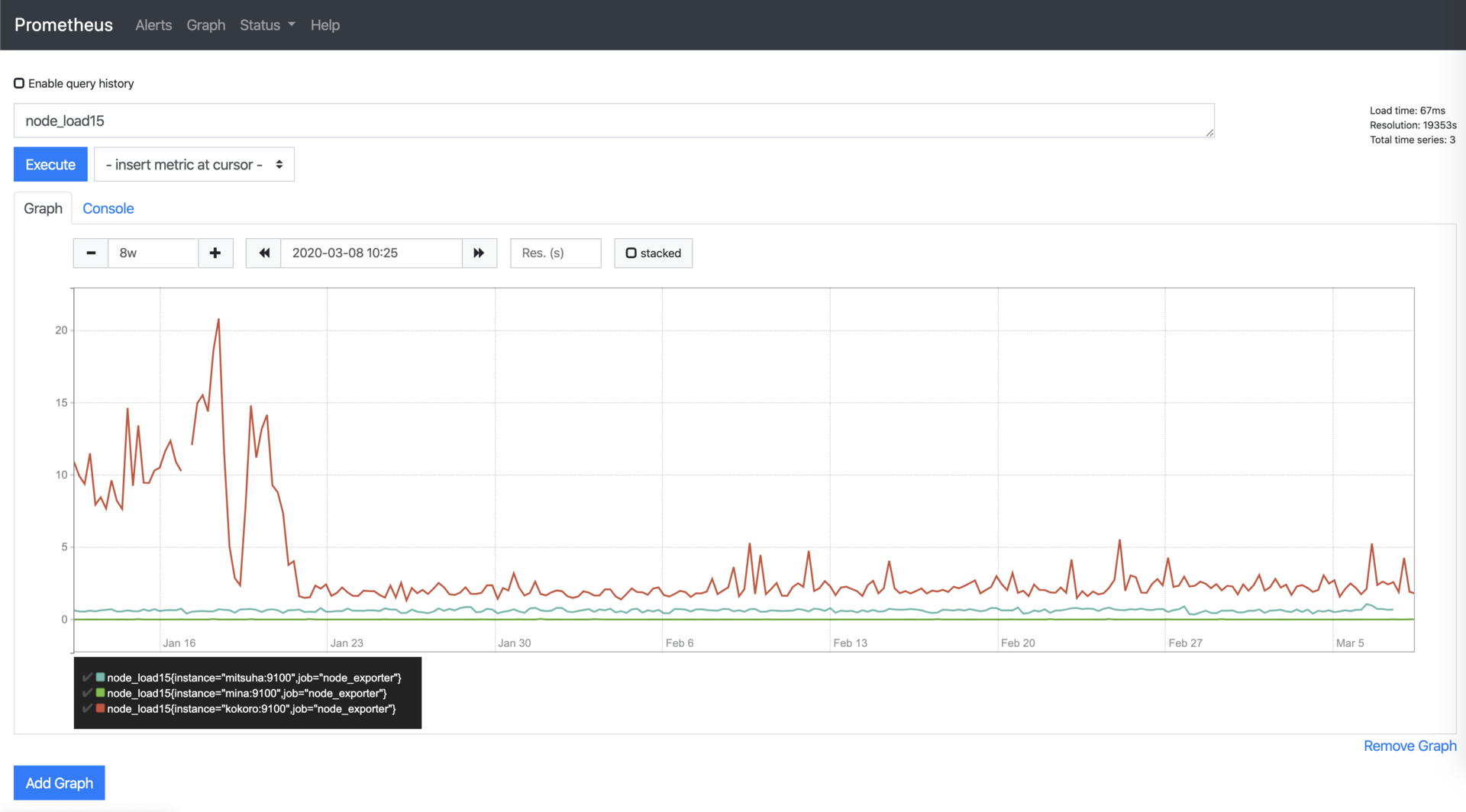Add a new graph panel
The height and width of the screenshot is (812, 1466).
pos(59,782)
